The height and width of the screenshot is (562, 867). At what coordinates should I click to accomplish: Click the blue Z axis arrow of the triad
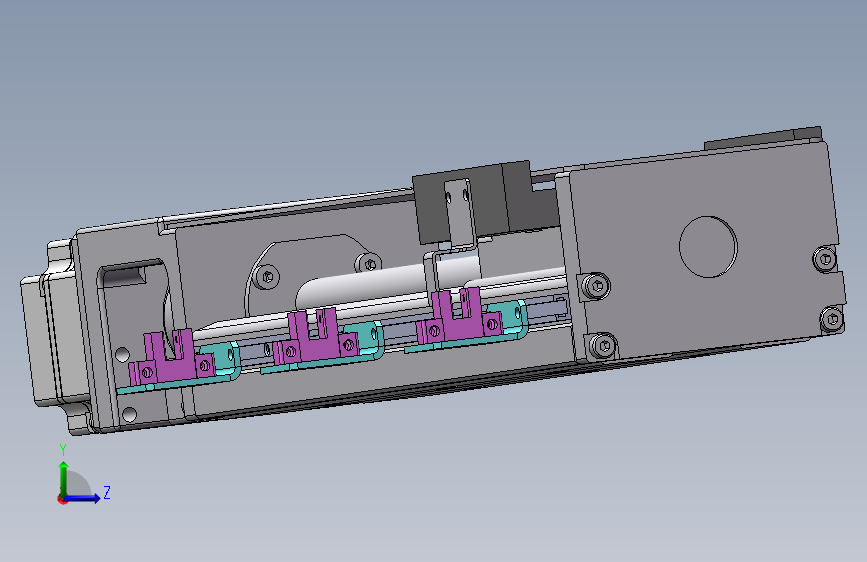pos(84,498)
